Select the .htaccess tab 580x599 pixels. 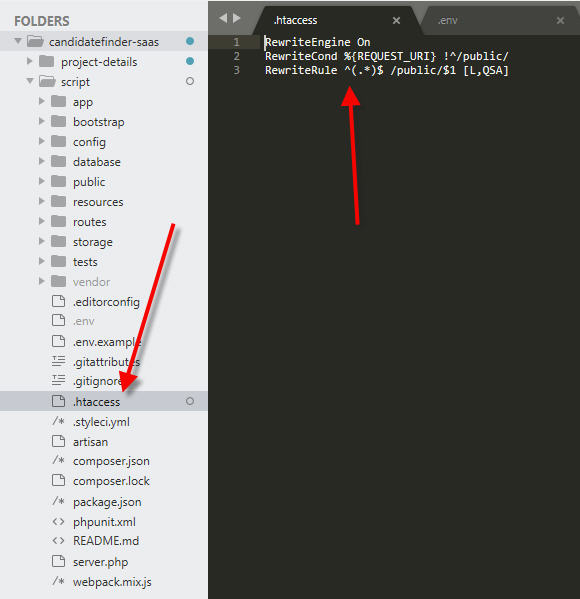click(295, 20)
